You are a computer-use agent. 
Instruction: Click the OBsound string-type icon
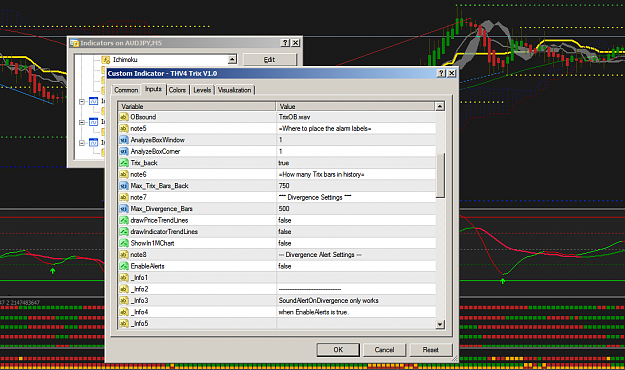pyautogui.click(x=124, y=117)
